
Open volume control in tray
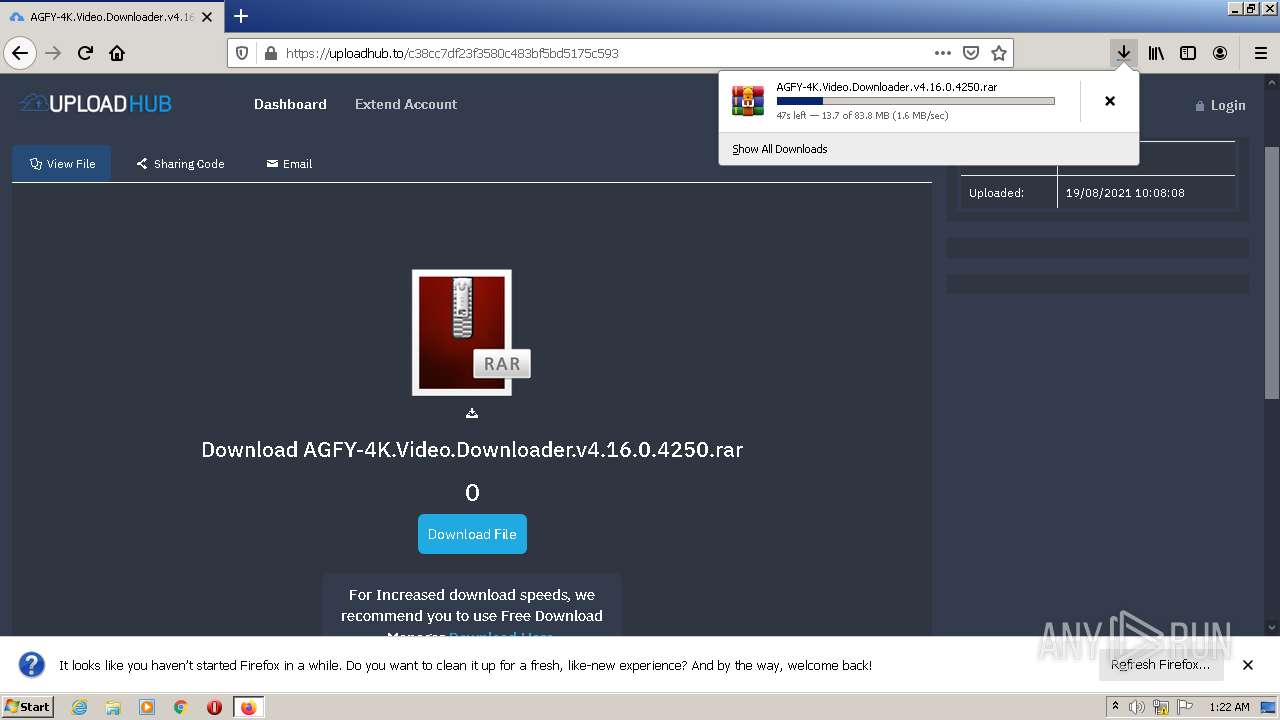tap(1137, 707)
